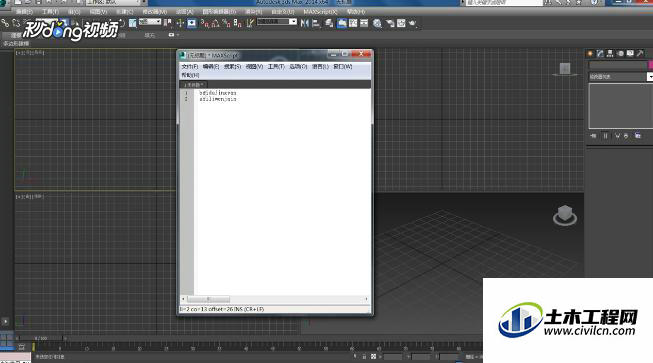Open the 搜索(S) menu in MAXScript editor
Screen dimensions: 653x363
pos(232,67)
